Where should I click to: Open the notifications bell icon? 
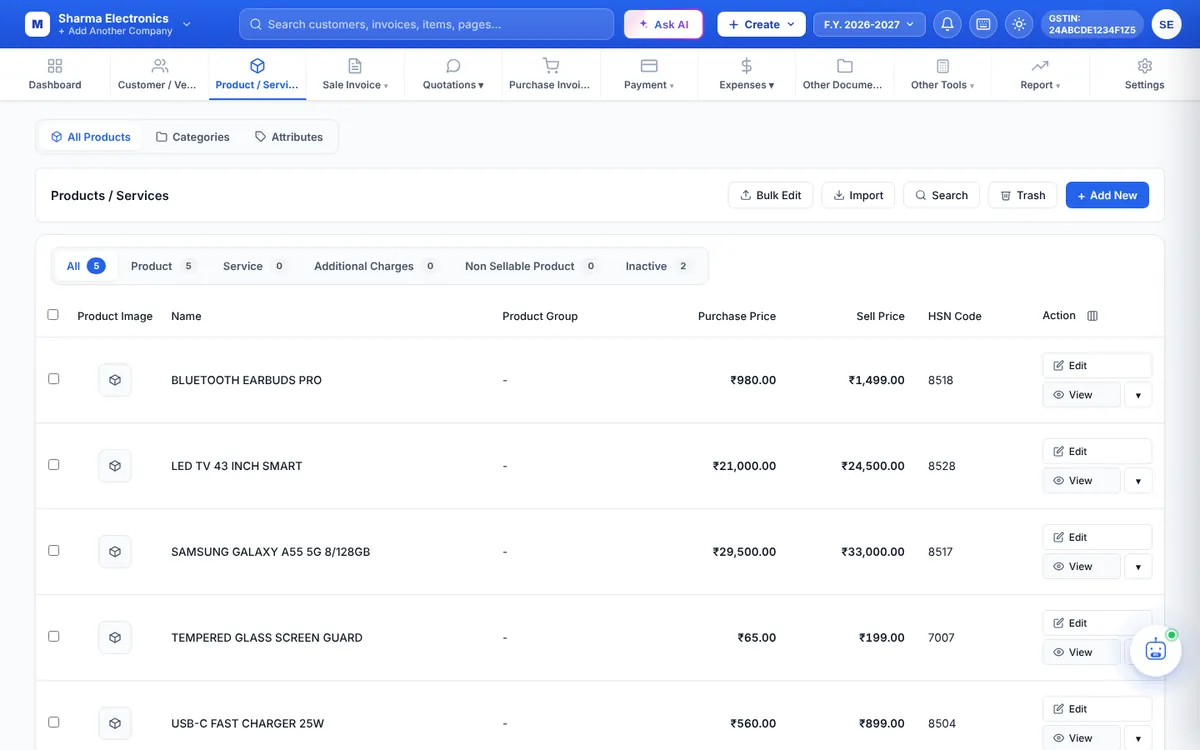coord(948,24)
